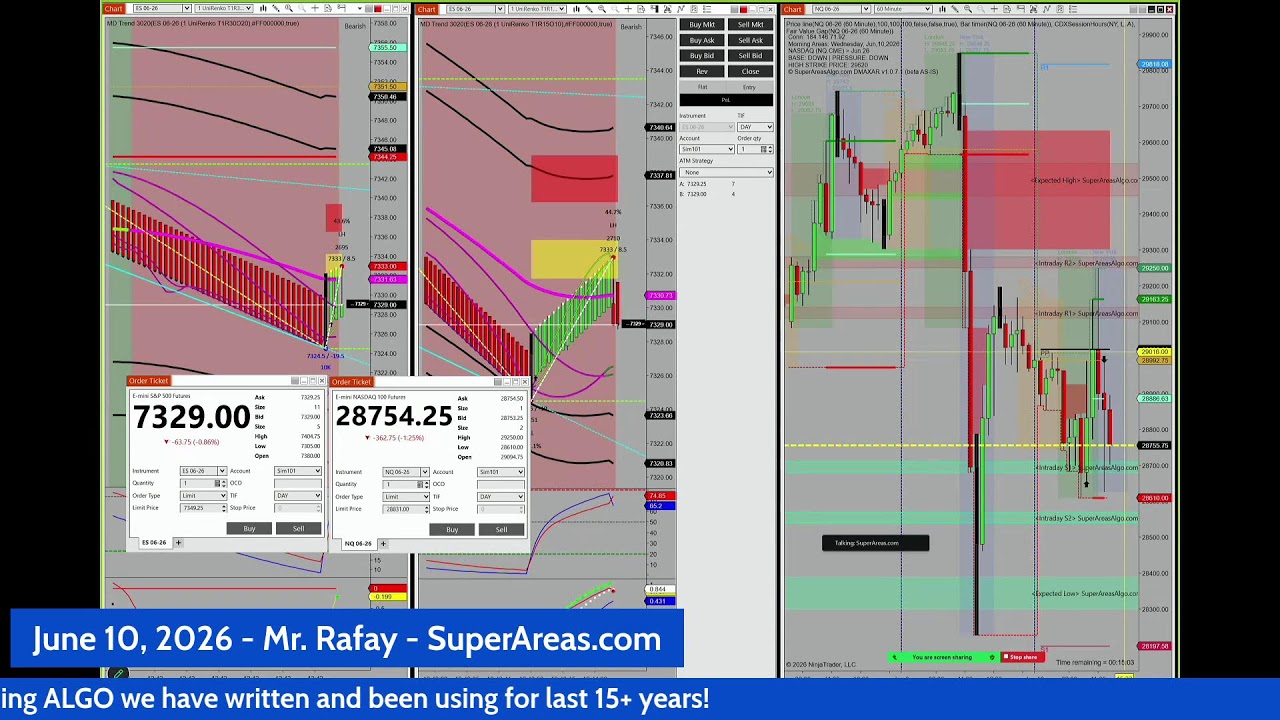Adjust Order qty stepper in chart trader
The width and height of the screenshot is (1280, 720).
[x=770, y=149]
